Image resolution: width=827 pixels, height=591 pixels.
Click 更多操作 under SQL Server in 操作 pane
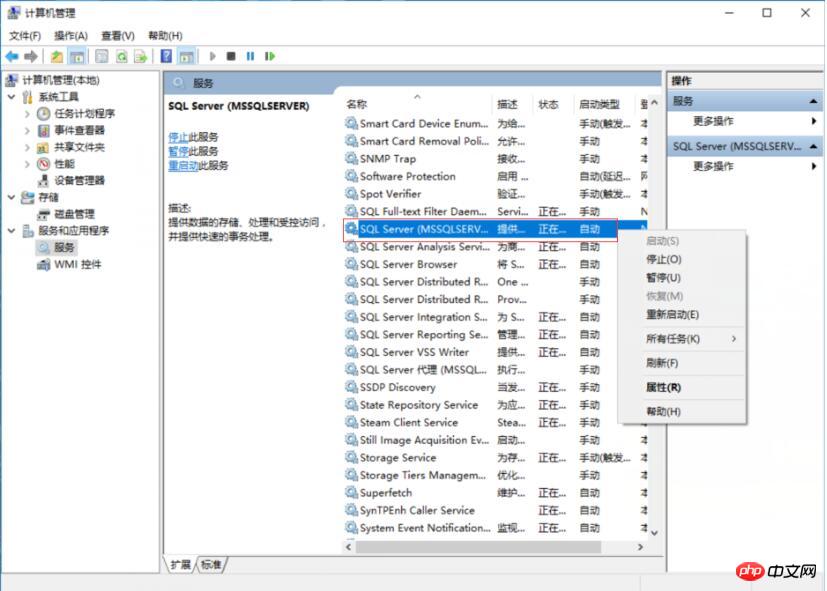pyautogui.click(x=713, y=166)
